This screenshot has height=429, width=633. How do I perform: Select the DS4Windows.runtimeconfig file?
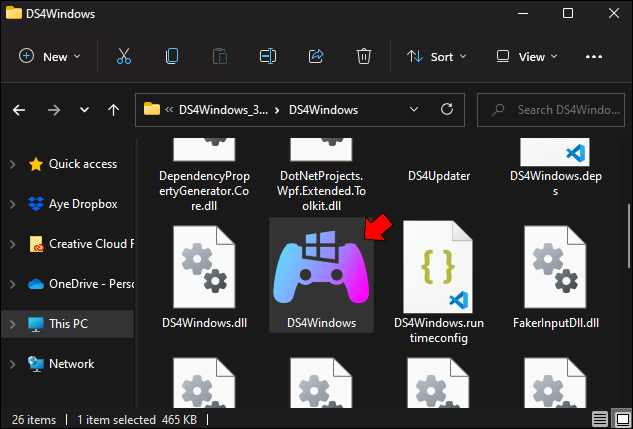click(439, 283)
